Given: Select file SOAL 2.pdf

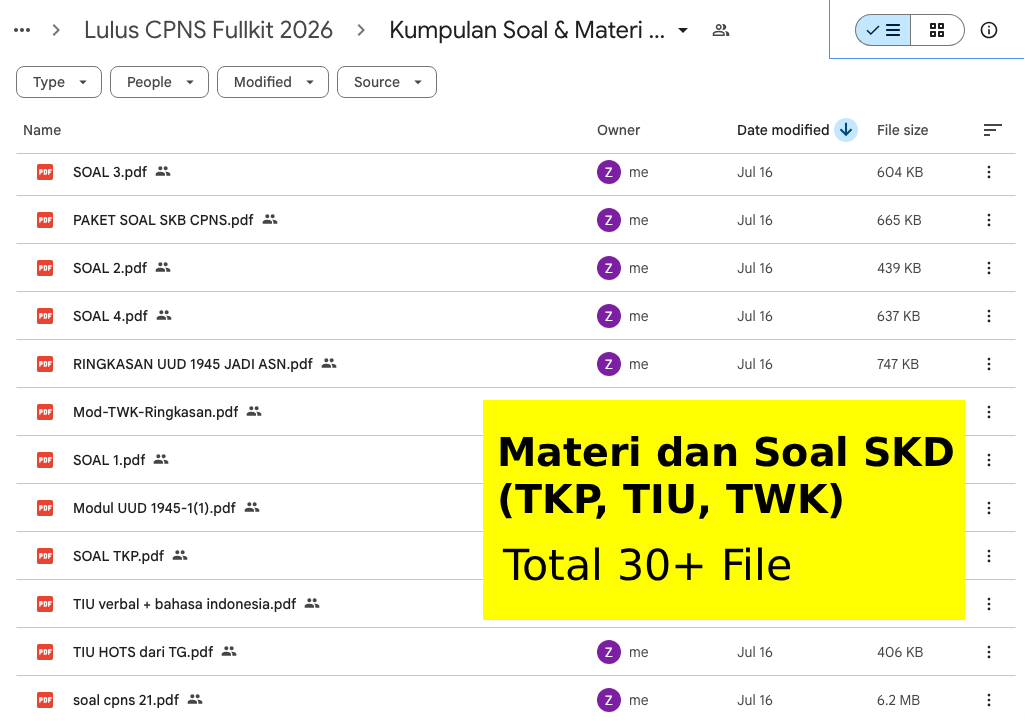Looking at the screenshot, I should click(110, 268).
